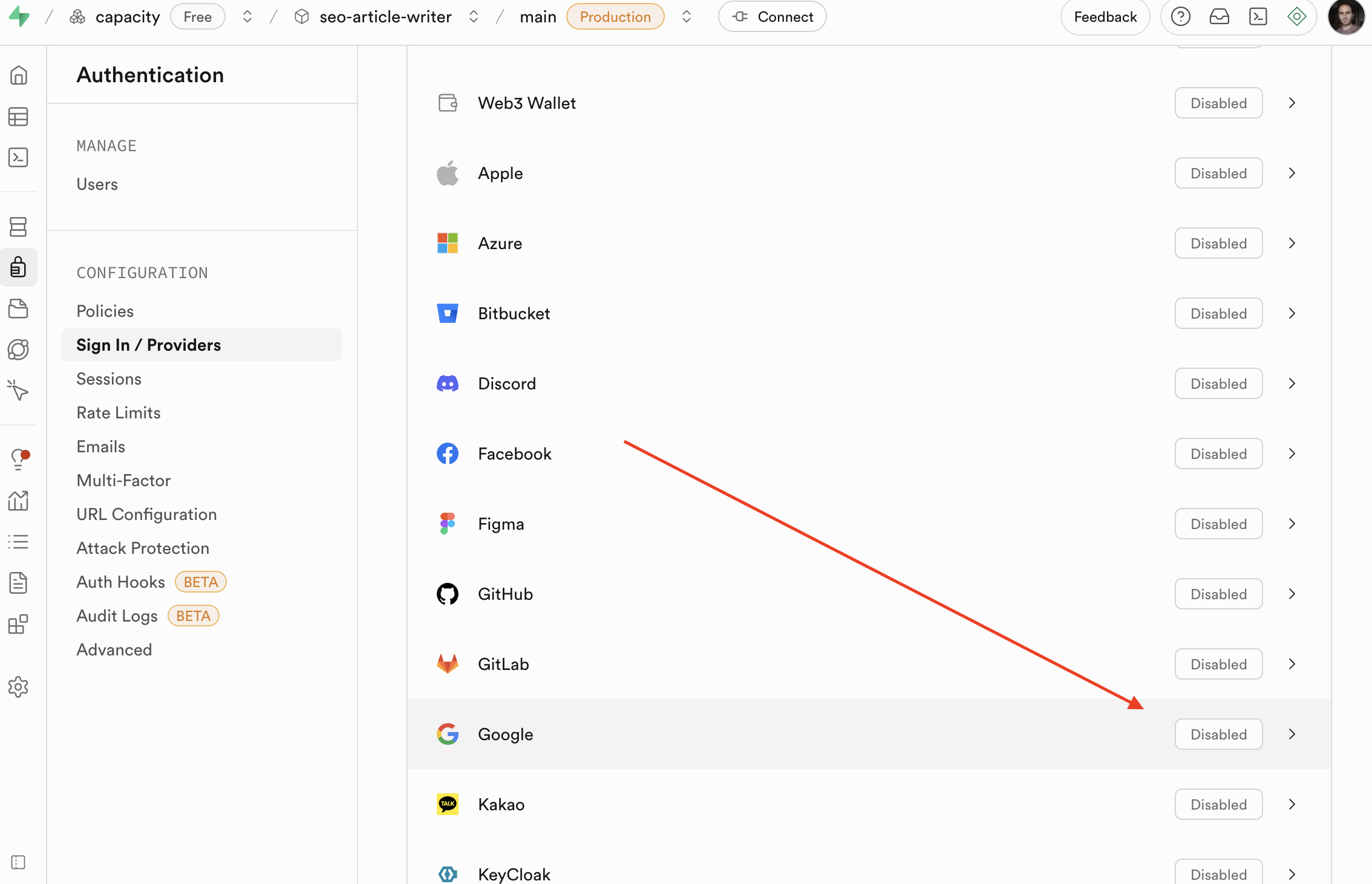Expand the Web3 Wallet provider chevron
Image resolution: width=1372 pixels, height=884 pixels.
click(x=1292, y=103)
